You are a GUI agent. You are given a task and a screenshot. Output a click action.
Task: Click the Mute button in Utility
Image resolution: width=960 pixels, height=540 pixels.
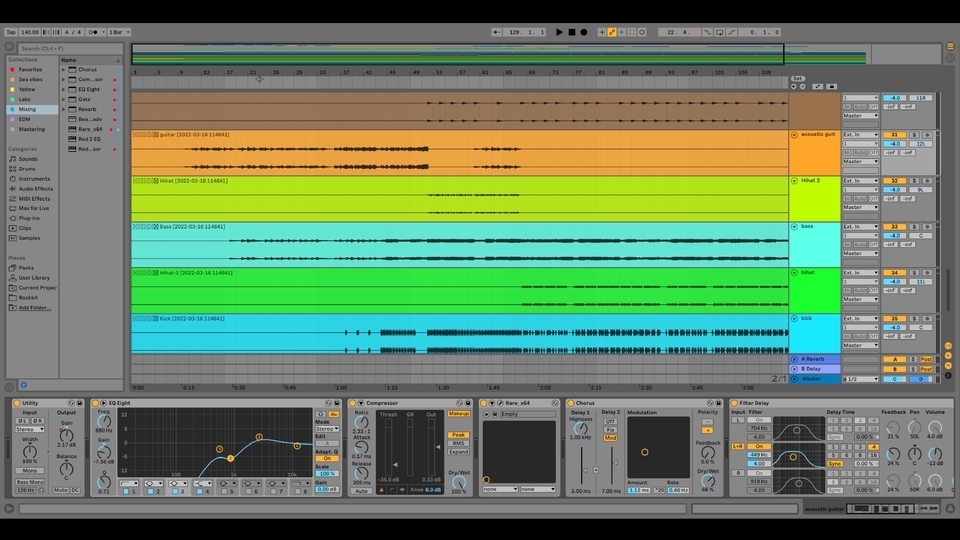coord(61,490)
